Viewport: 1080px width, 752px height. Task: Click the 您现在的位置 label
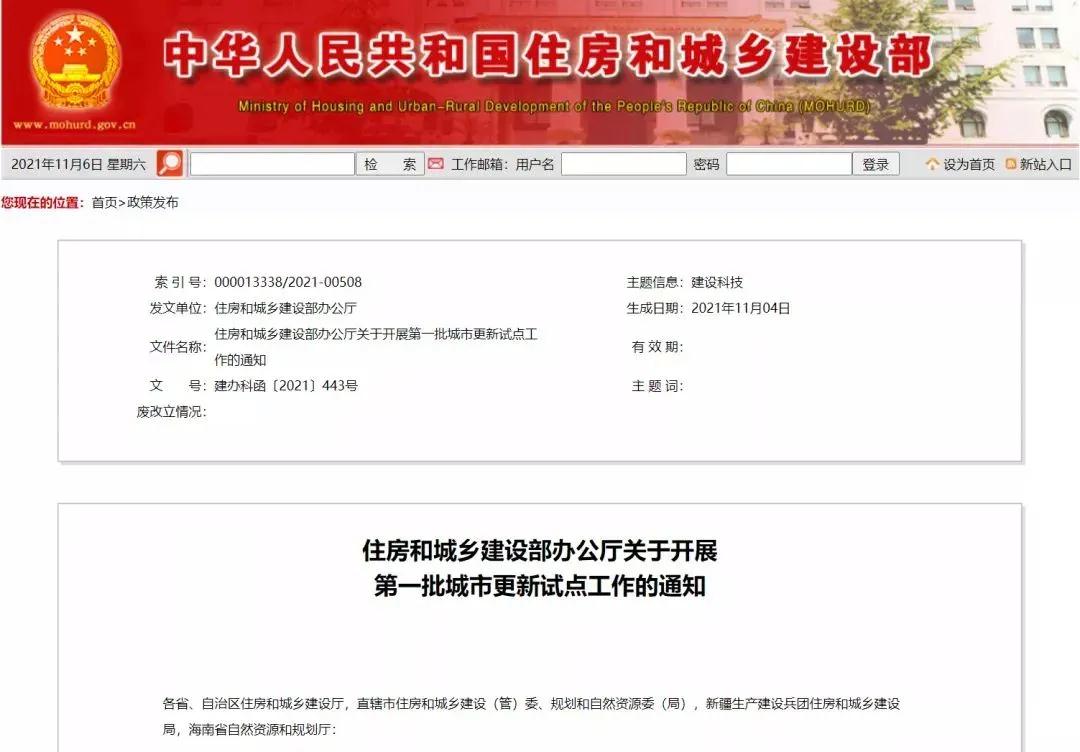click(42, 202)
